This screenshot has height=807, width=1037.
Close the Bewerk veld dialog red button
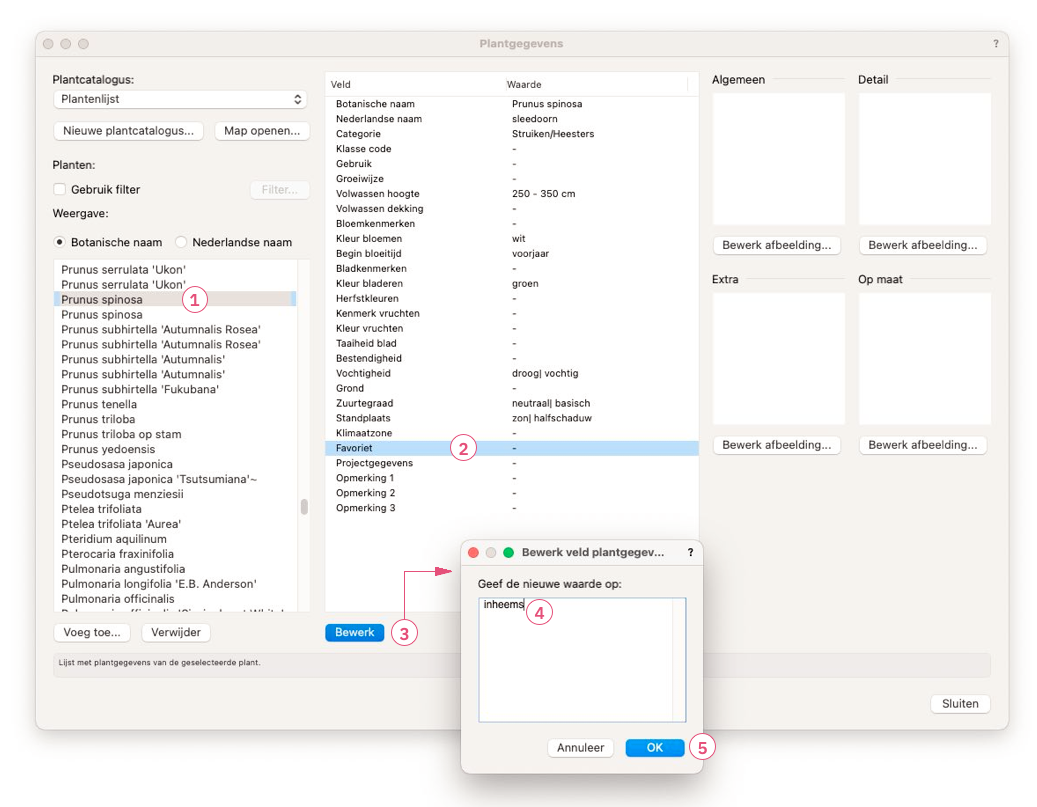[x=474, y=552]
